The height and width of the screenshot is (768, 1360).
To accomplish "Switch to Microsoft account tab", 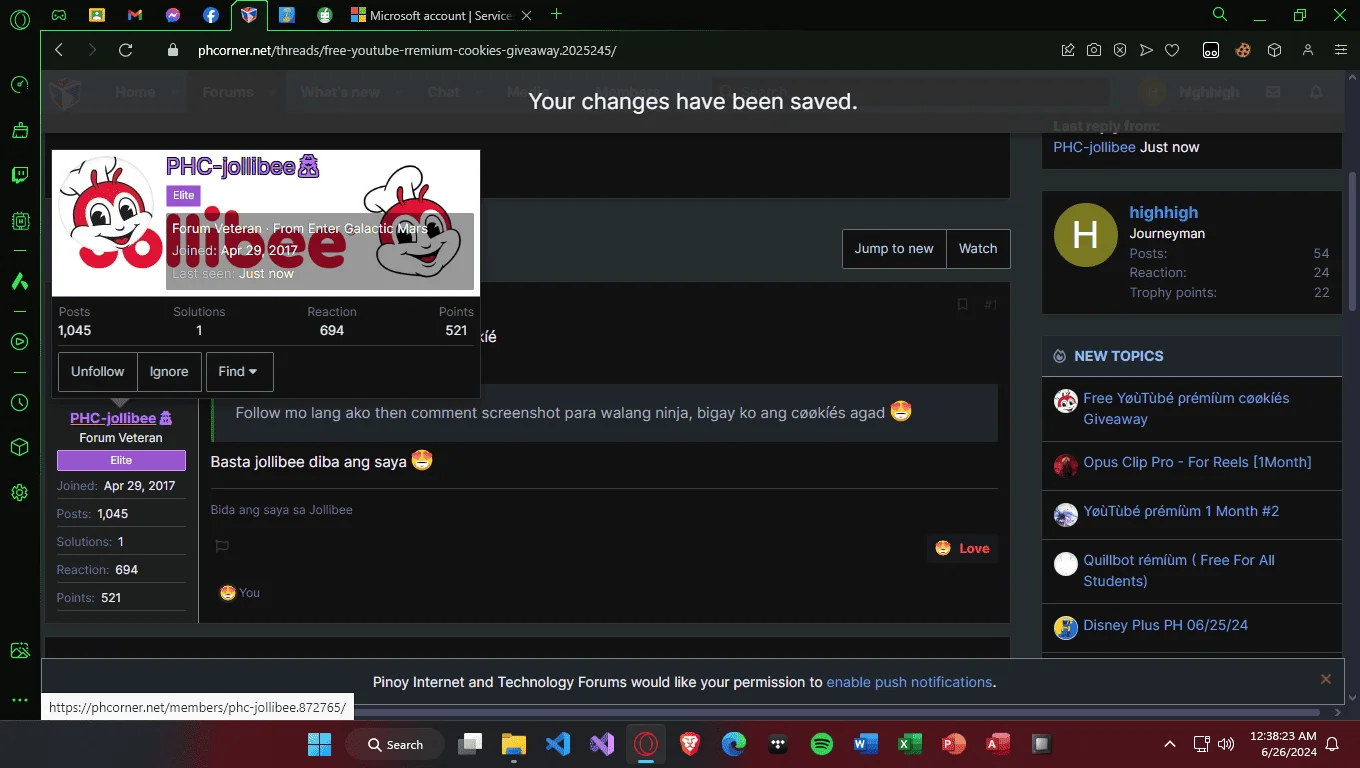I will pos(443,15).
